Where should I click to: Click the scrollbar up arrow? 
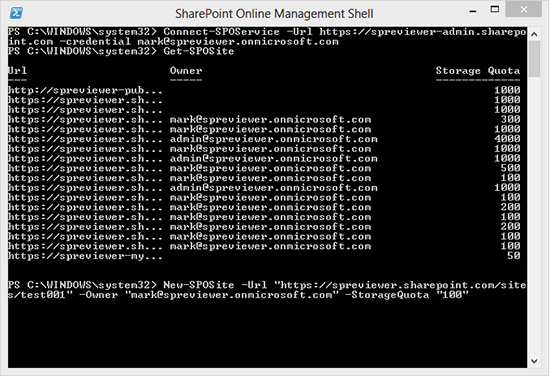[534, 34]
